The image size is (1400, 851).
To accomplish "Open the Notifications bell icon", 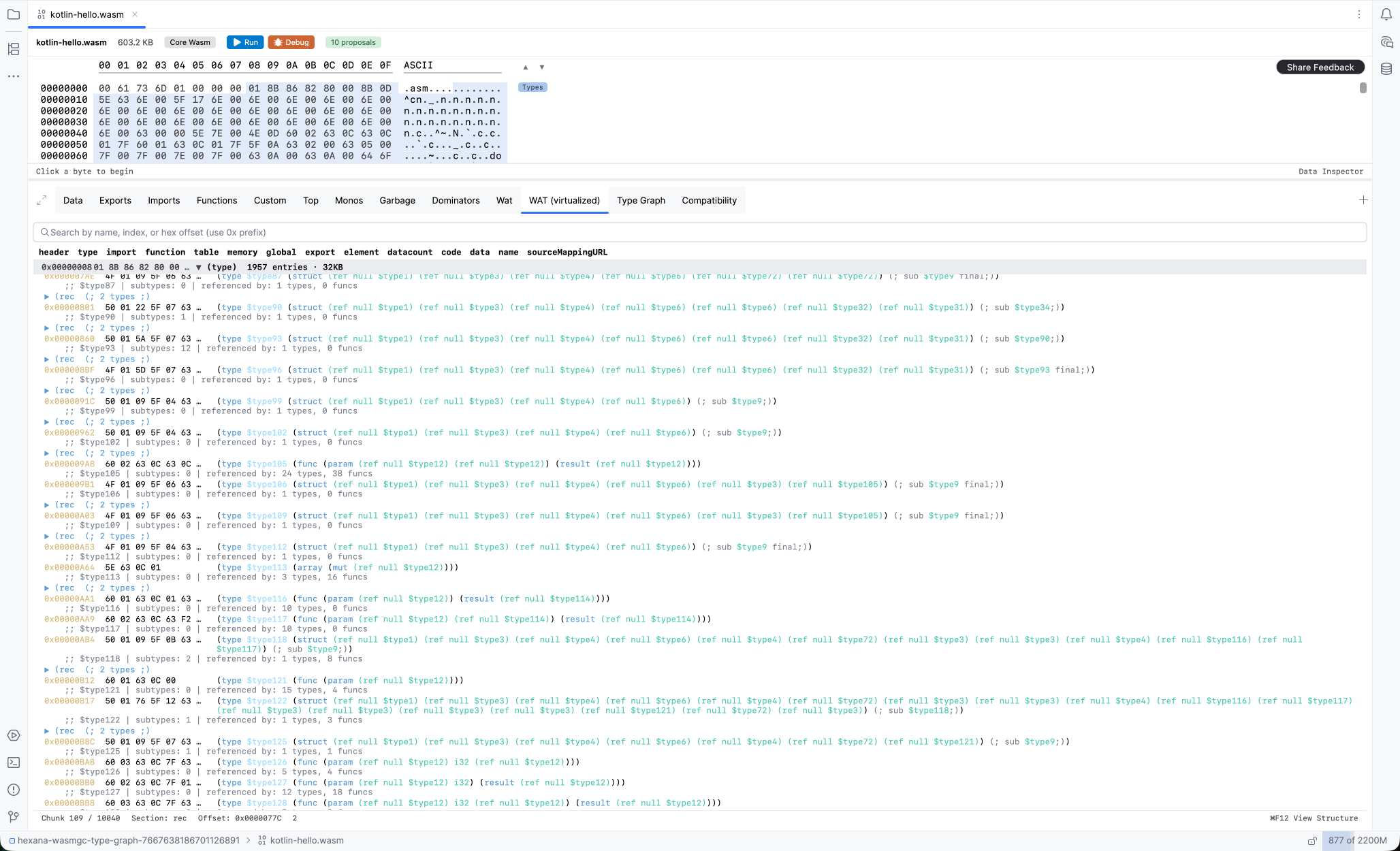I will tap(1386, 14).
